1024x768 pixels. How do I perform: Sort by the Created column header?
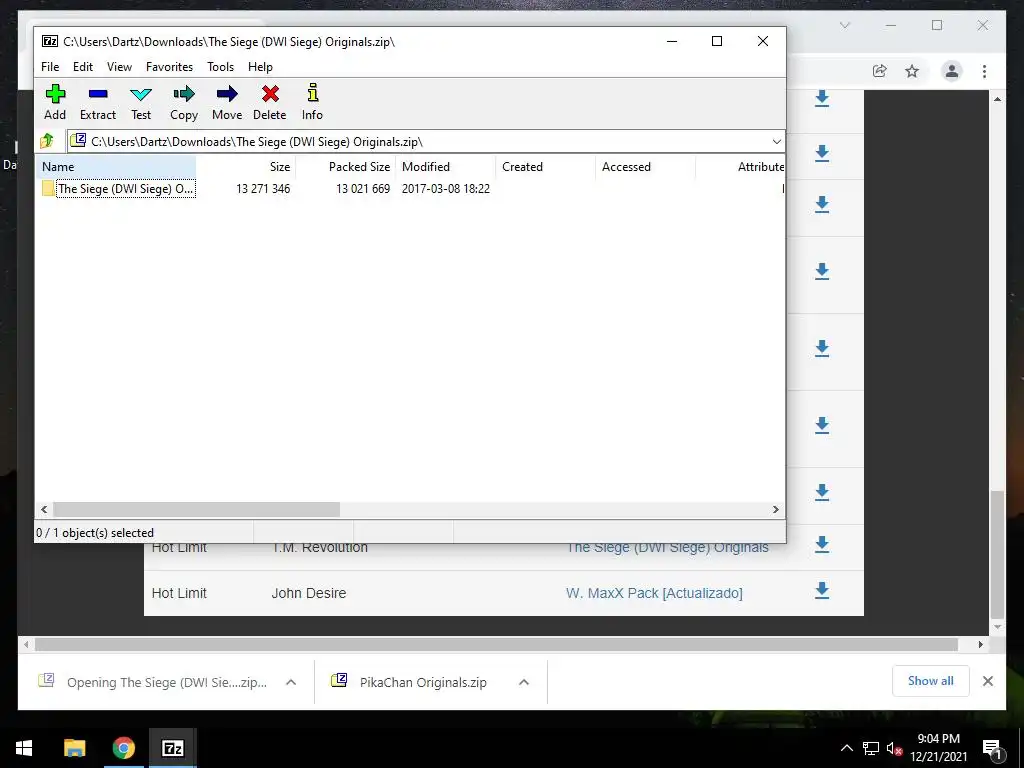546,167
